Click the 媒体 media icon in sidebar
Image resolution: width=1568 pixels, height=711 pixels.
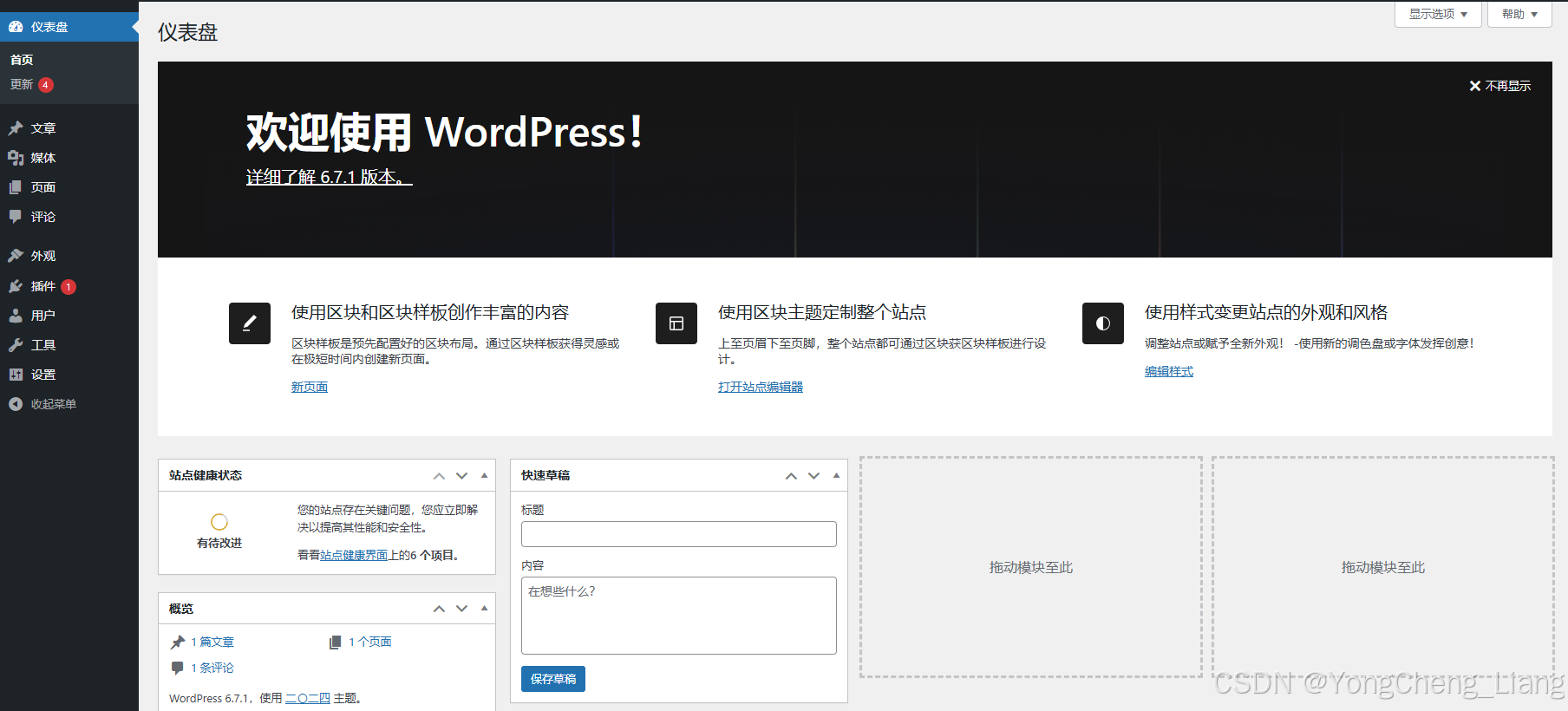click(x=16, y=158)
